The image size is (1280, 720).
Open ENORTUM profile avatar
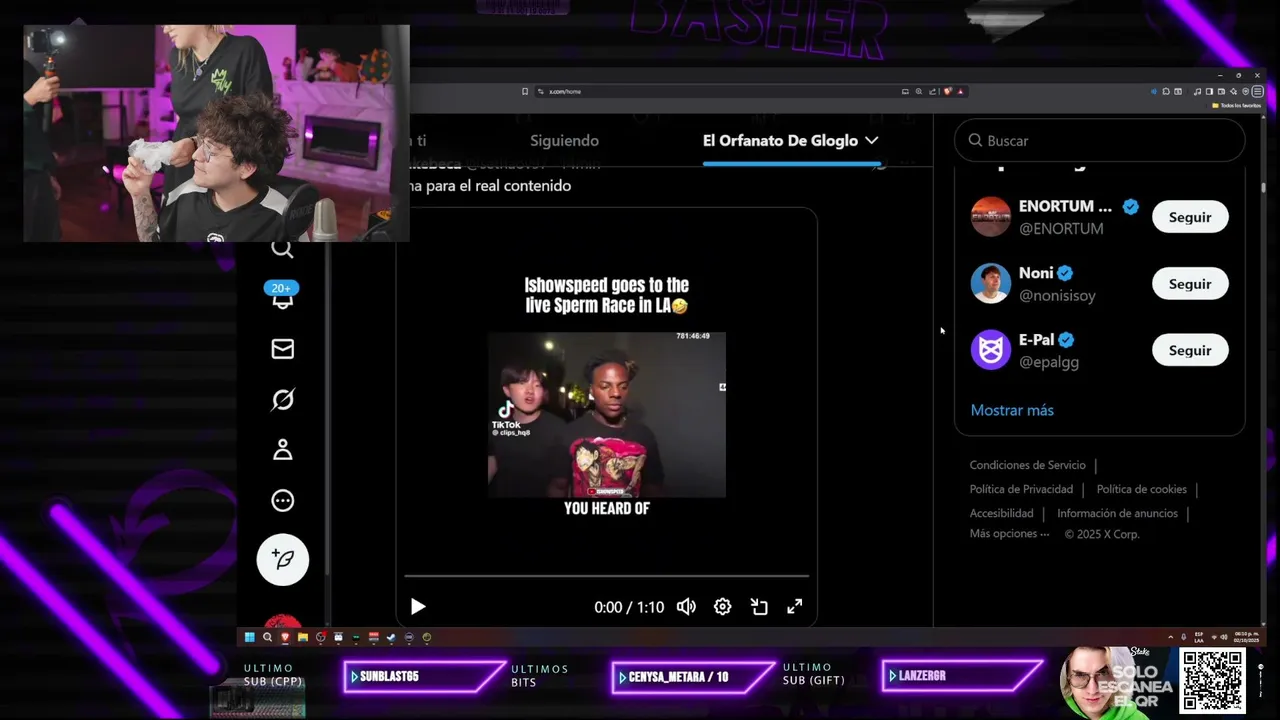point(991,217)
